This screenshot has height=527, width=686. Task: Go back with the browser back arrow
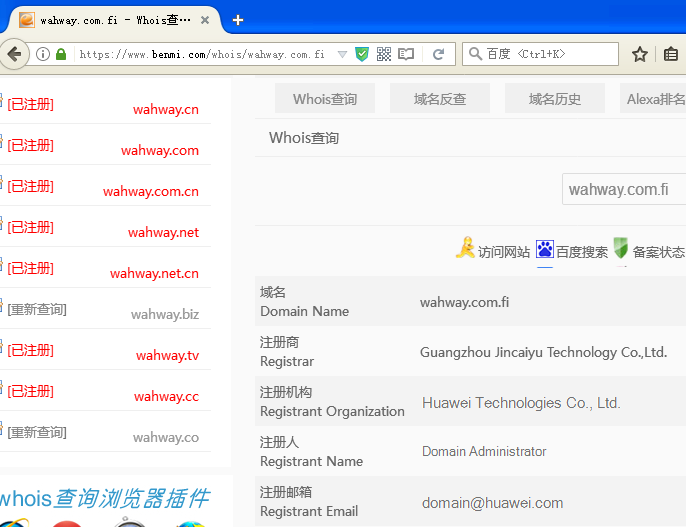[14, 54]
